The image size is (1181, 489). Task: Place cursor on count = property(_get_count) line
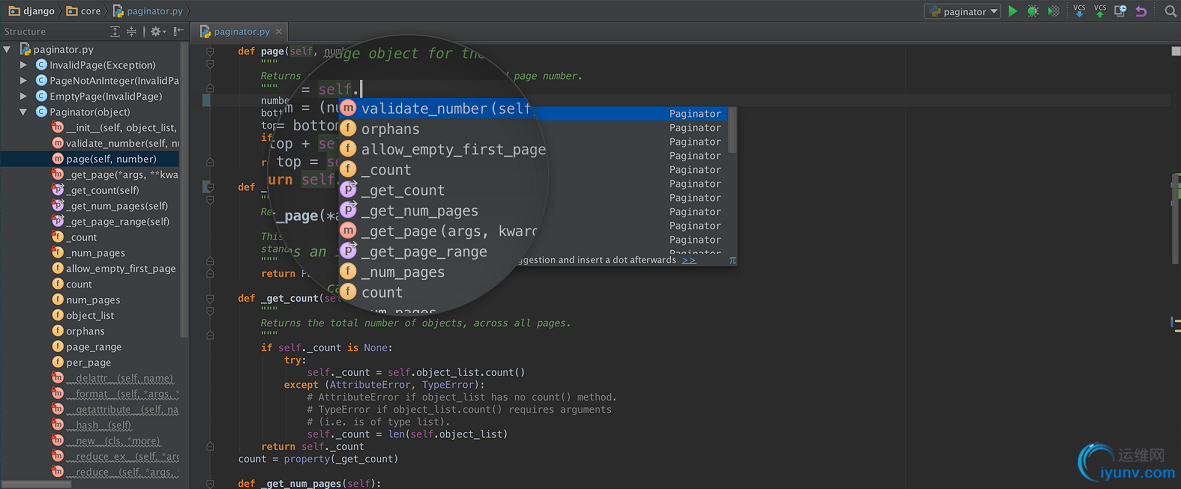click(318, 458)
